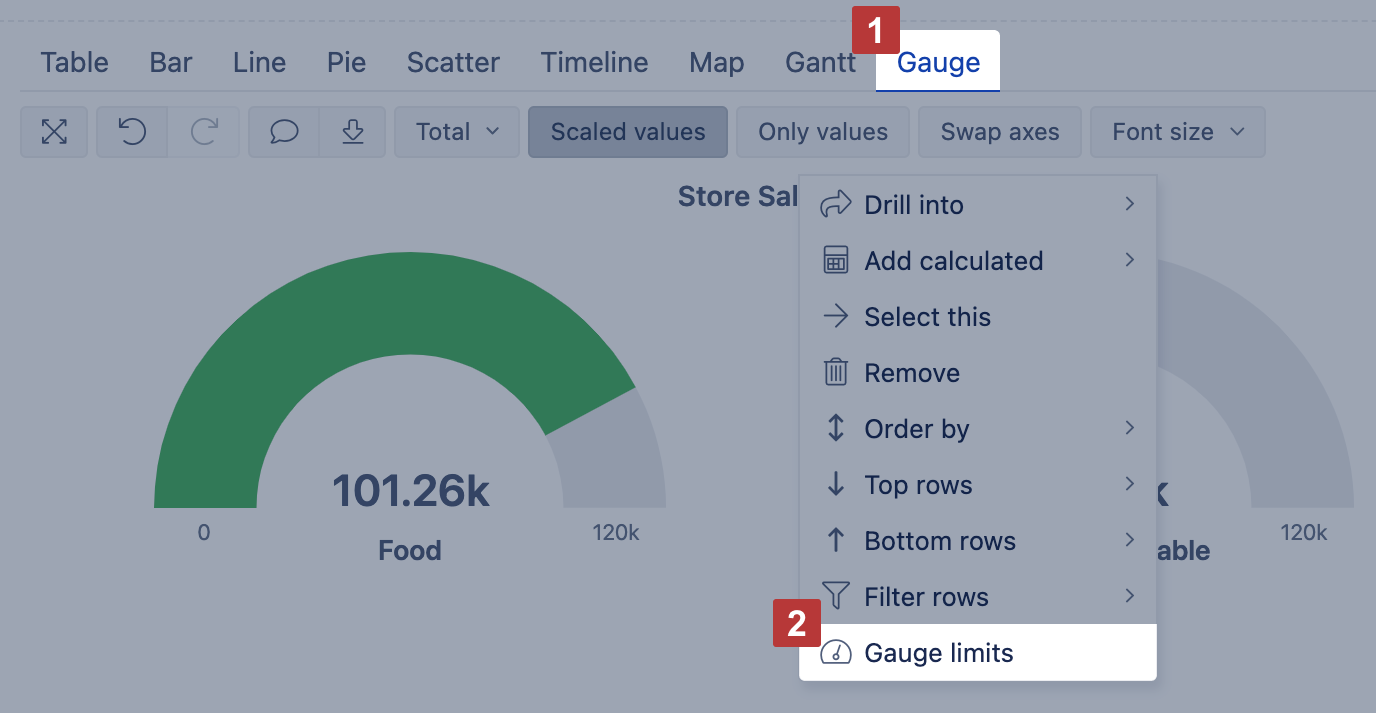Screen dimensions: 1376x713
Task: Click the 101.26k gauge value
Action: tap(410, 491)
